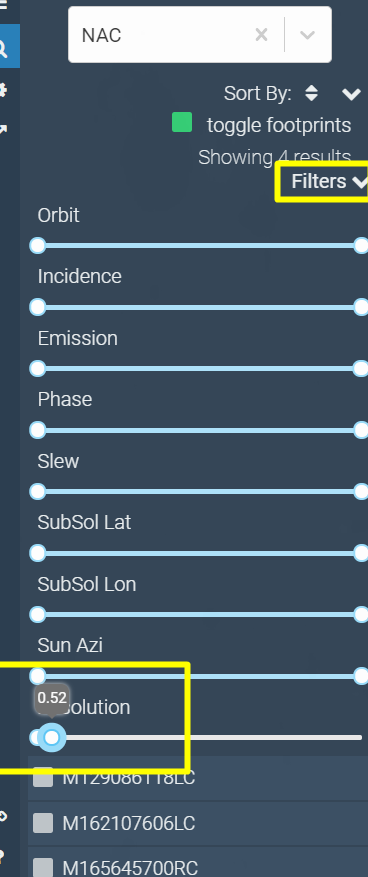
Task: Clear the NAC selection with the X
Action: 261,35
